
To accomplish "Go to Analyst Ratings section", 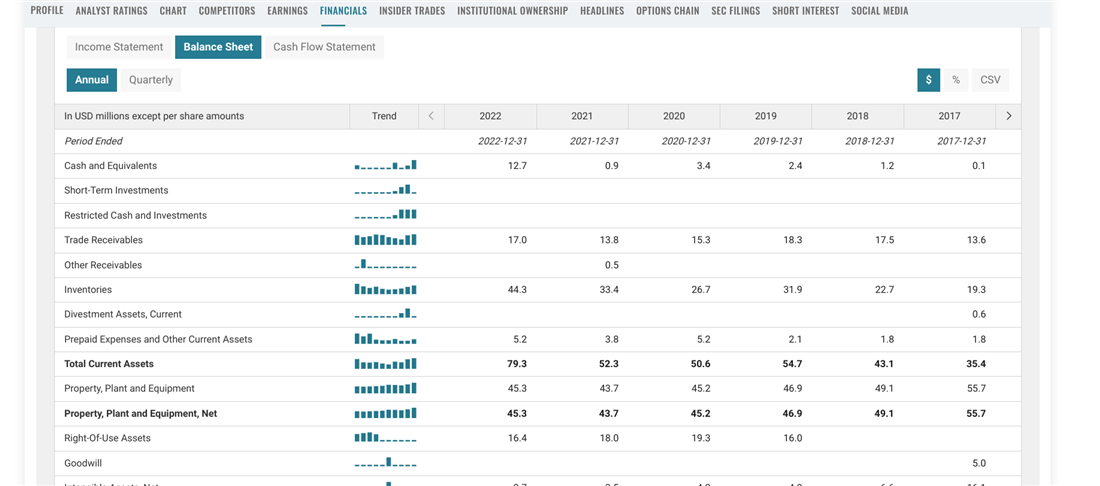I will [111, 11].
